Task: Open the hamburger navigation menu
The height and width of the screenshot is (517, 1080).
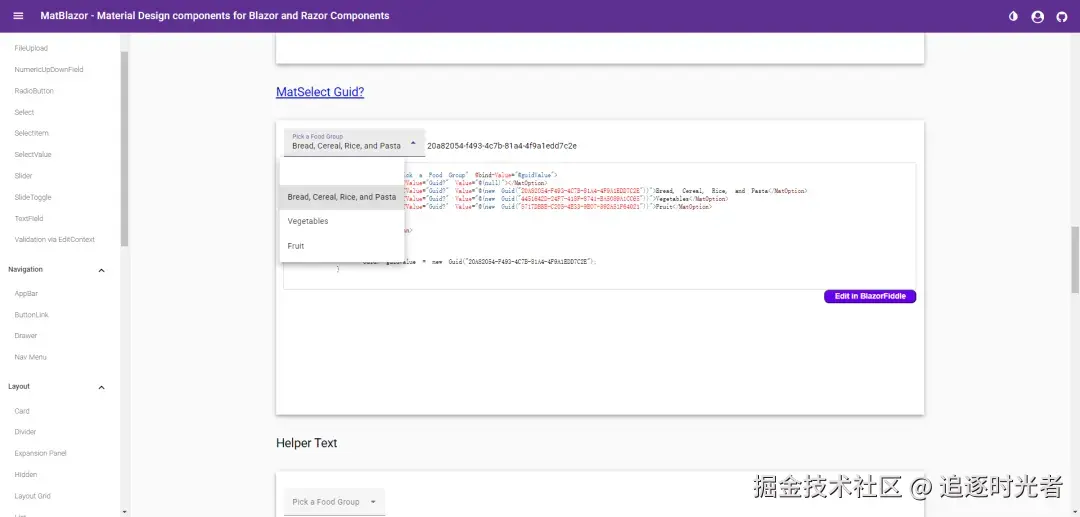Action: (19, 16)
